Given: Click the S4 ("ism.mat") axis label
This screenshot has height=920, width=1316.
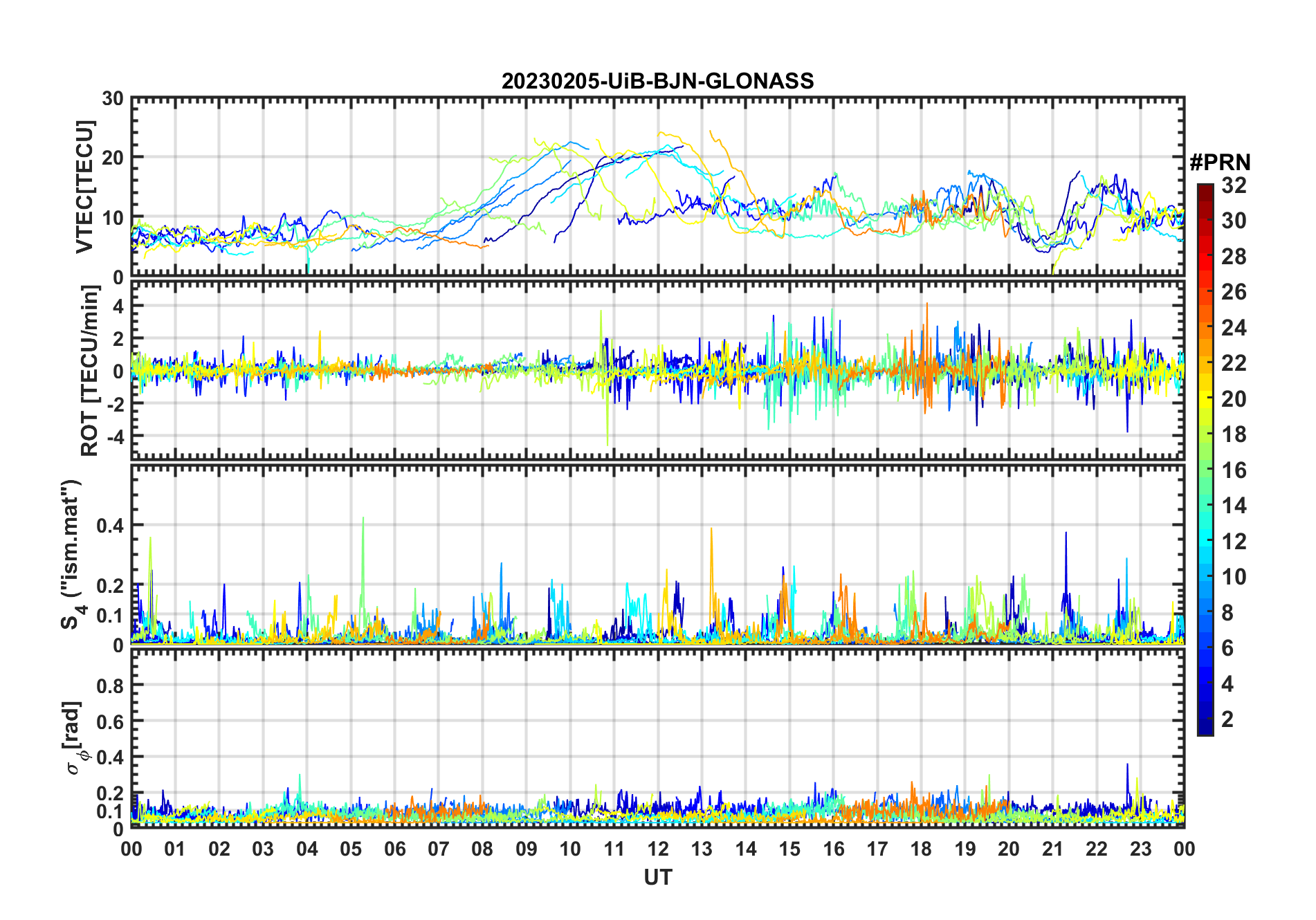Looking at the screenshot, I should 71,554.
